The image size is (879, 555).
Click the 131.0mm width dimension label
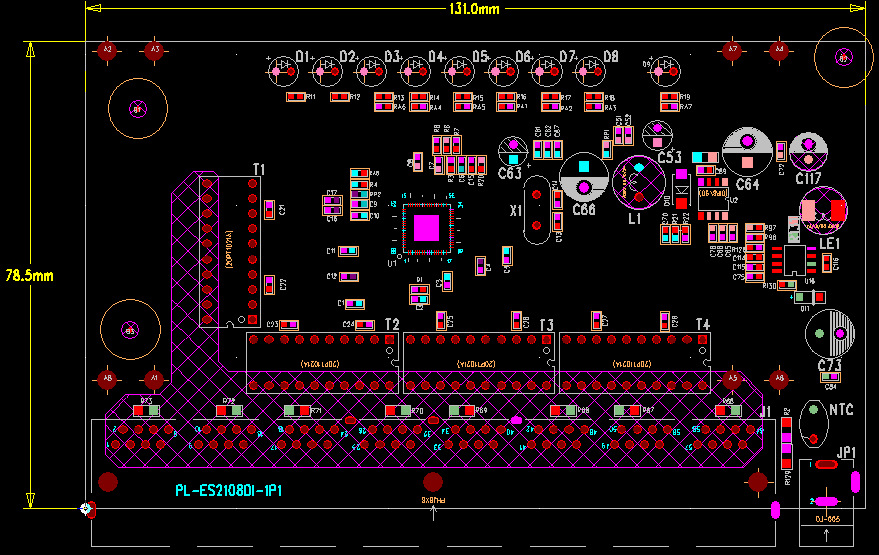(475, 9)
